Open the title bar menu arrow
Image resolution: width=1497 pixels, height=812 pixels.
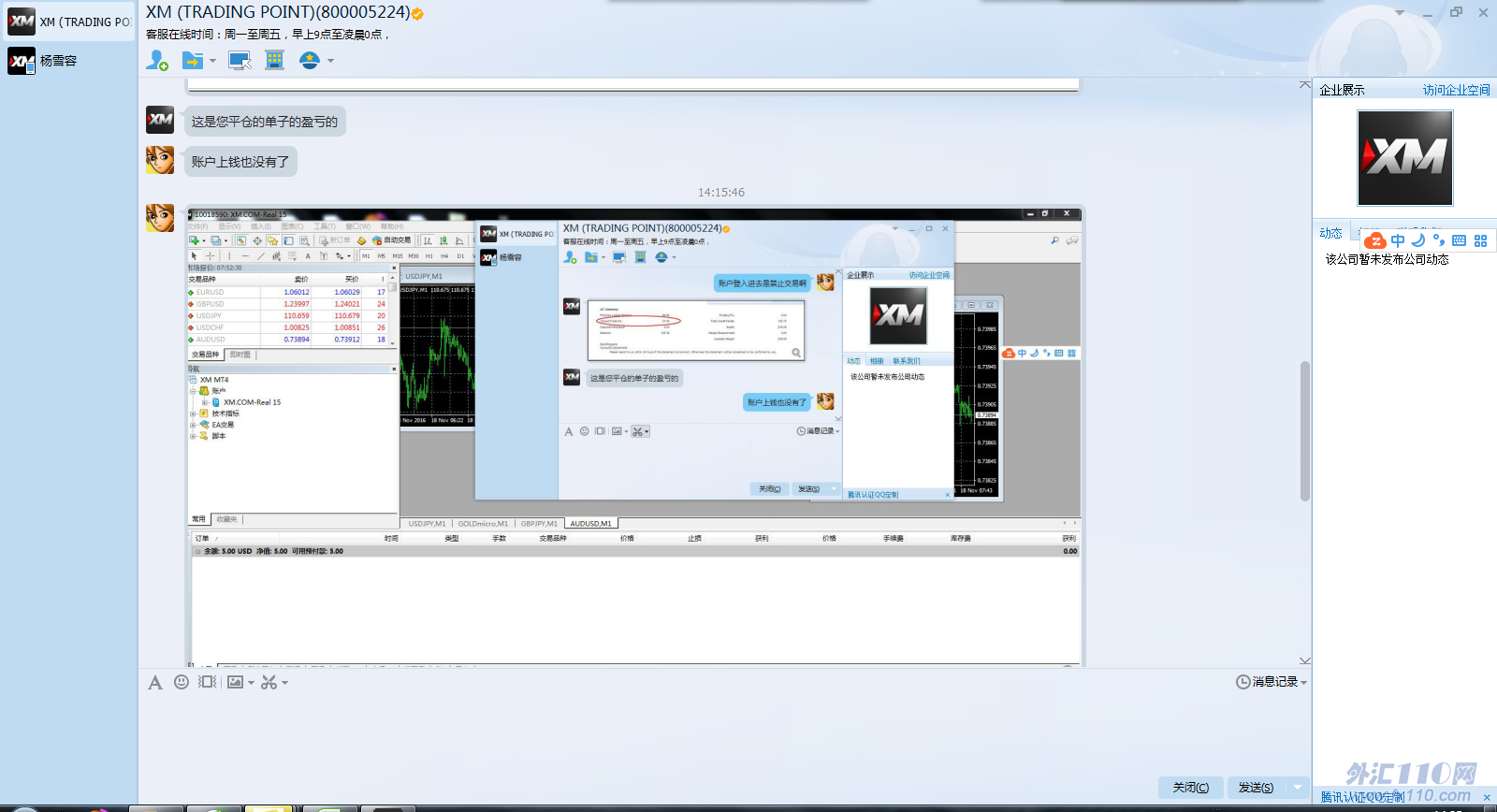point(1400,13)
